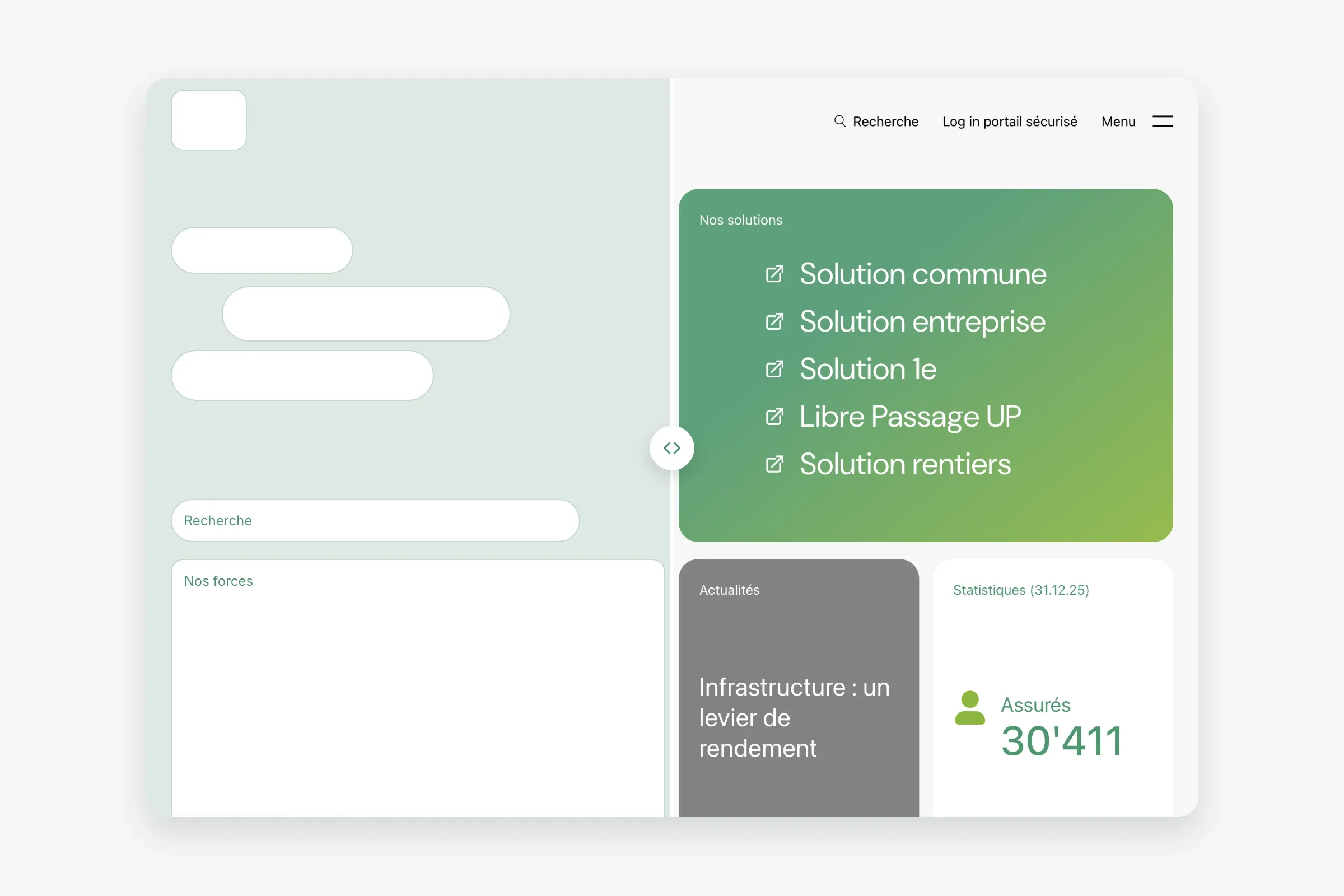1344x896 pixels.
Task: Click the green person icon next to Assurés
Action: point(970,707)
